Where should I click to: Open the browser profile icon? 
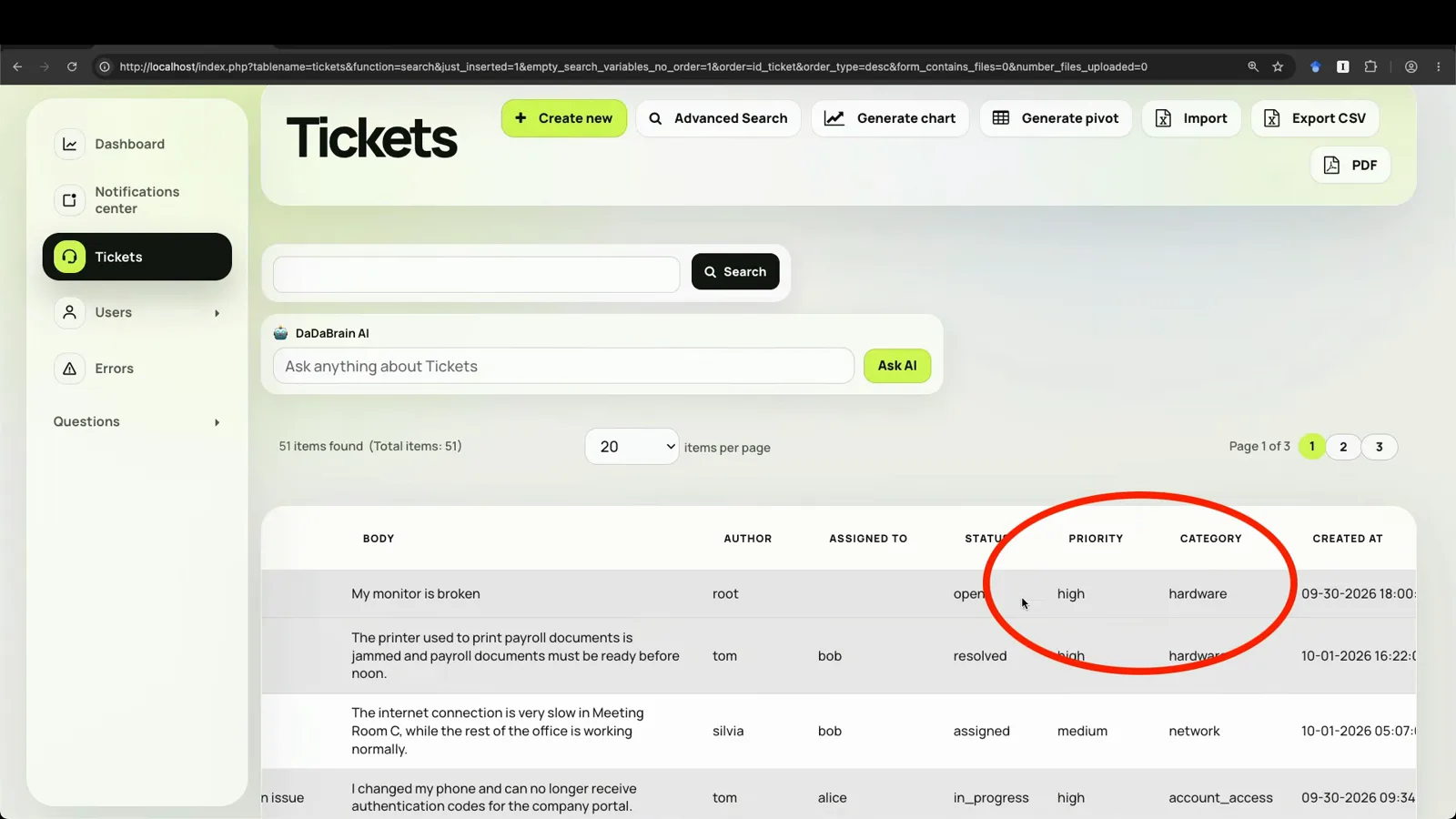pos(1411,66)
